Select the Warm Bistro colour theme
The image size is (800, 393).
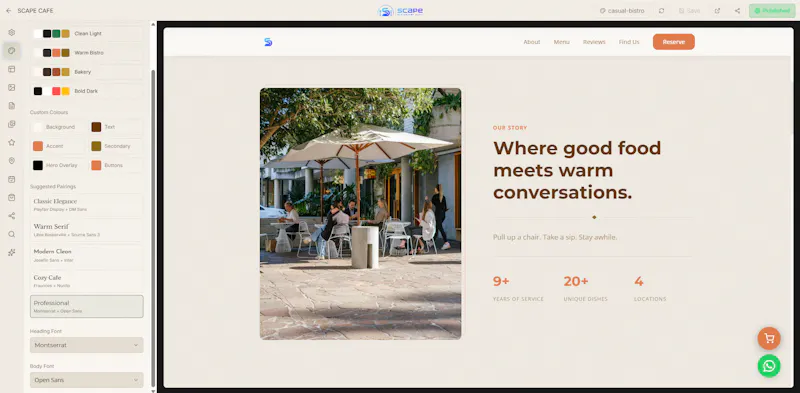pyautogui.click(x=86, y=53)
